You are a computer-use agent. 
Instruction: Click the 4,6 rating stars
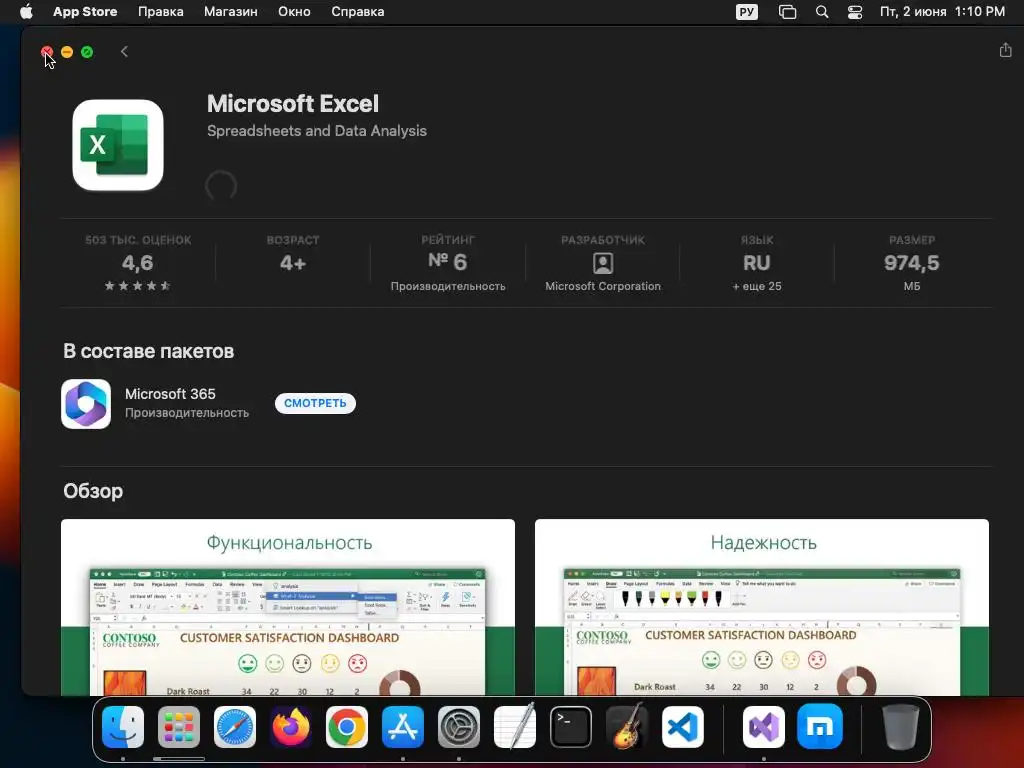(x=138, y=285)
